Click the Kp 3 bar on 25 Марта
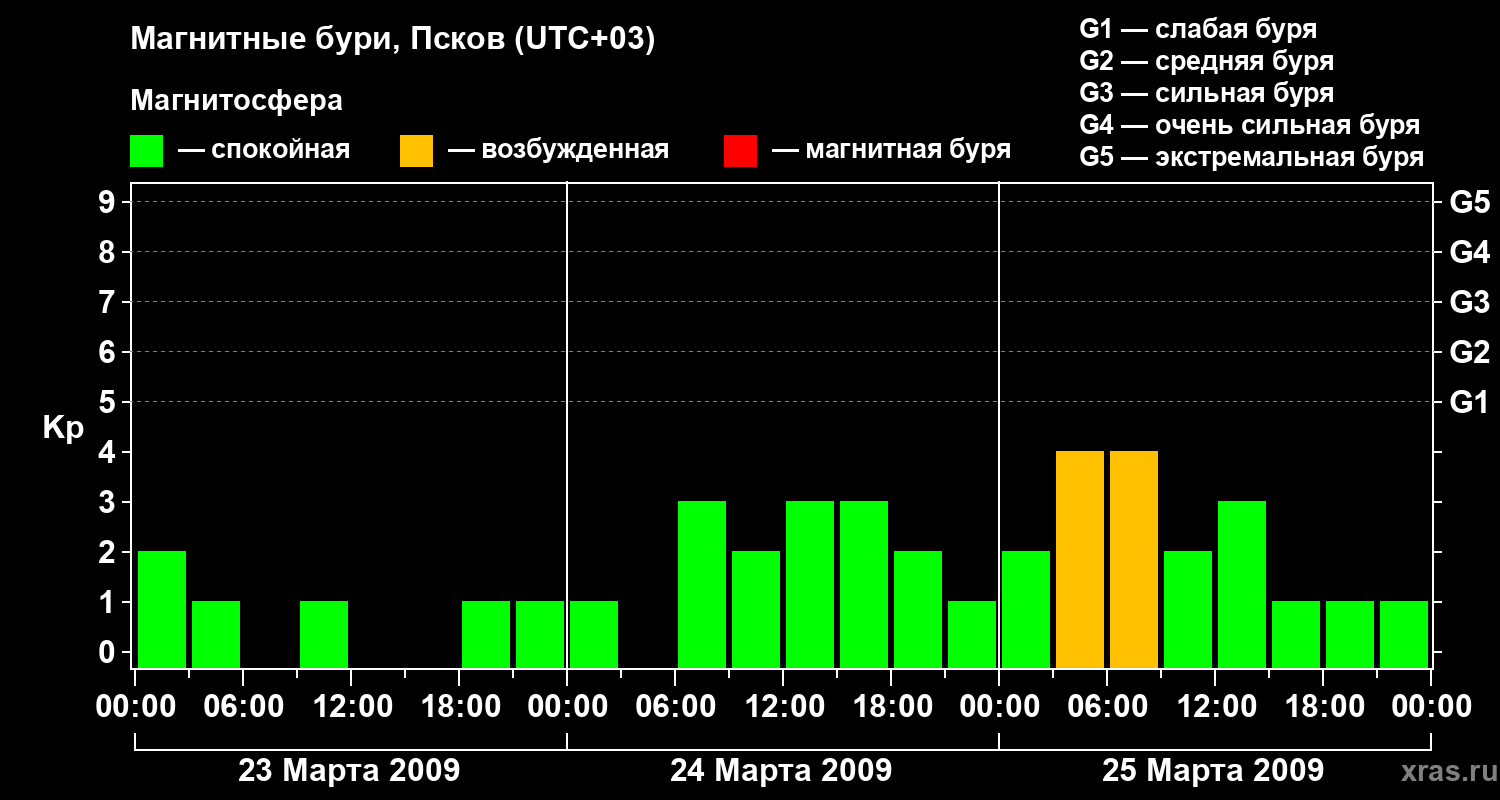1500x800 pixels. pos(1242,584)
